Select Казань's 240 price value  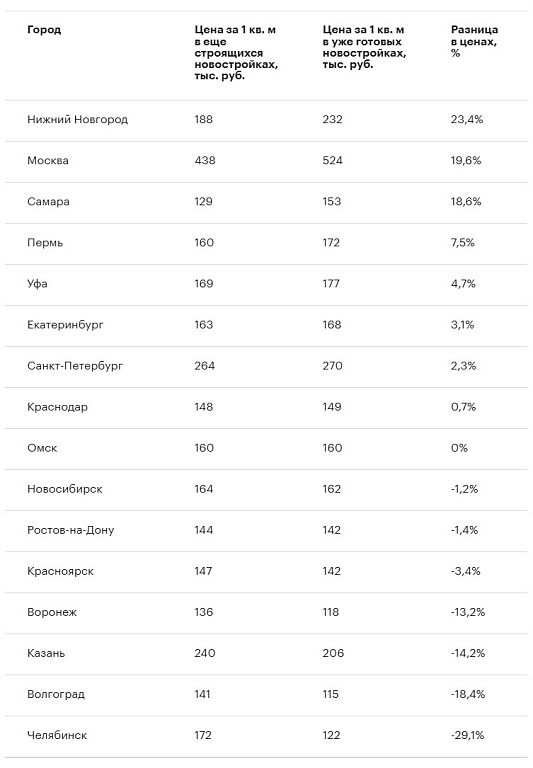tap(205, 653)
